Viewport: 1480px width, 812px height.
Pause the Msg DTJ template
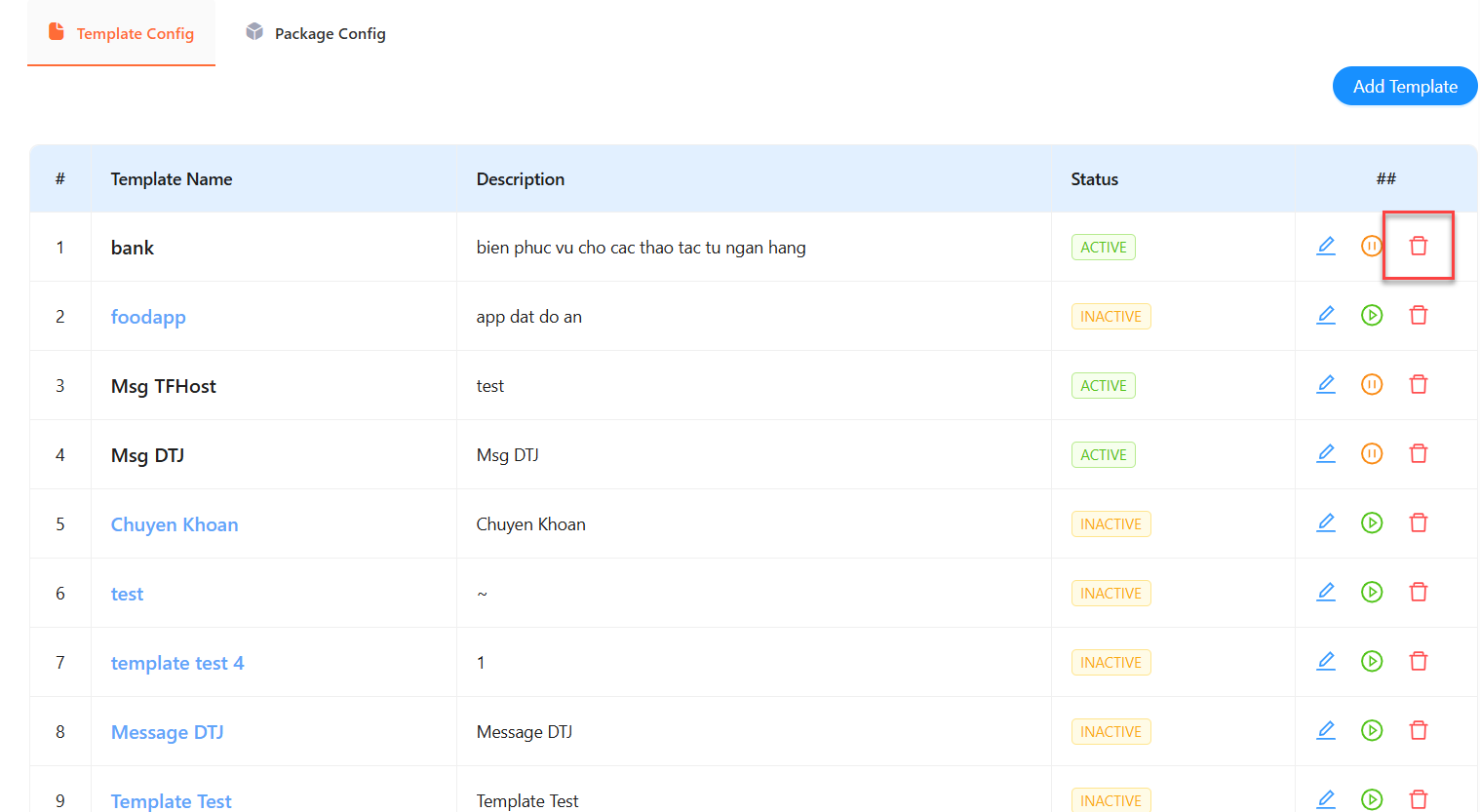[1372, 453]
